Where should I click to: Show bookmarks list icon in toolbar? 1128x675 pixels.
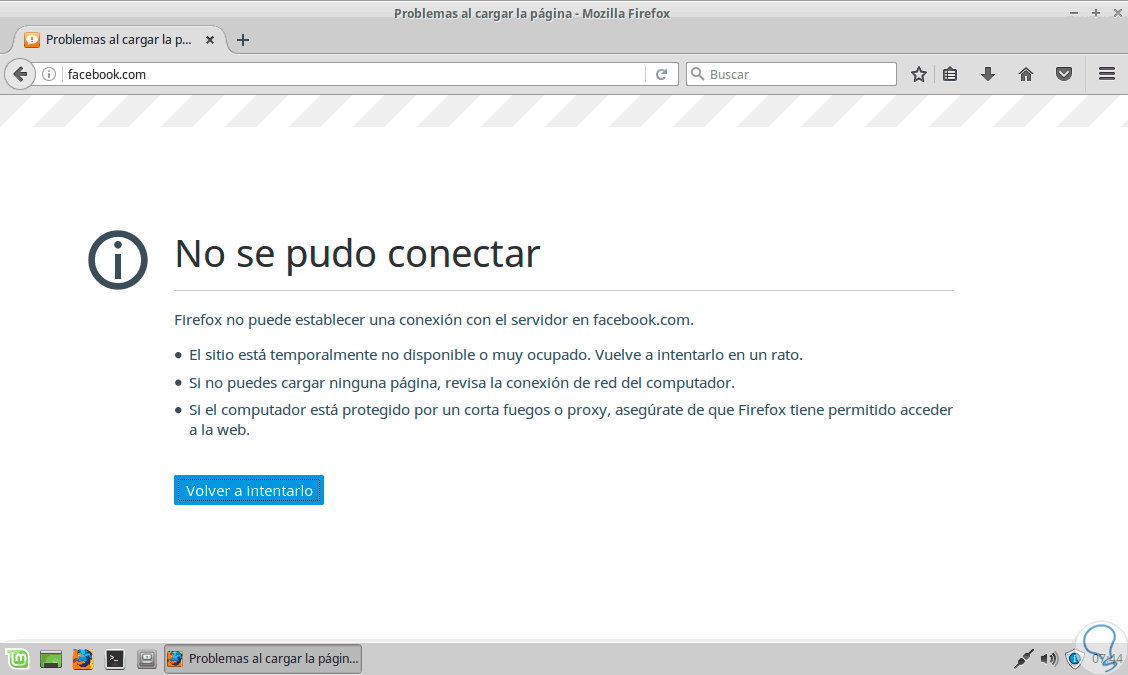[950, 74]
